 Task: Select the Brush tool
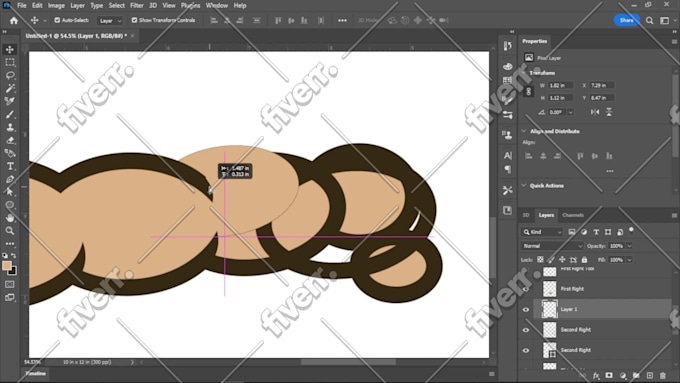(10, 115)
